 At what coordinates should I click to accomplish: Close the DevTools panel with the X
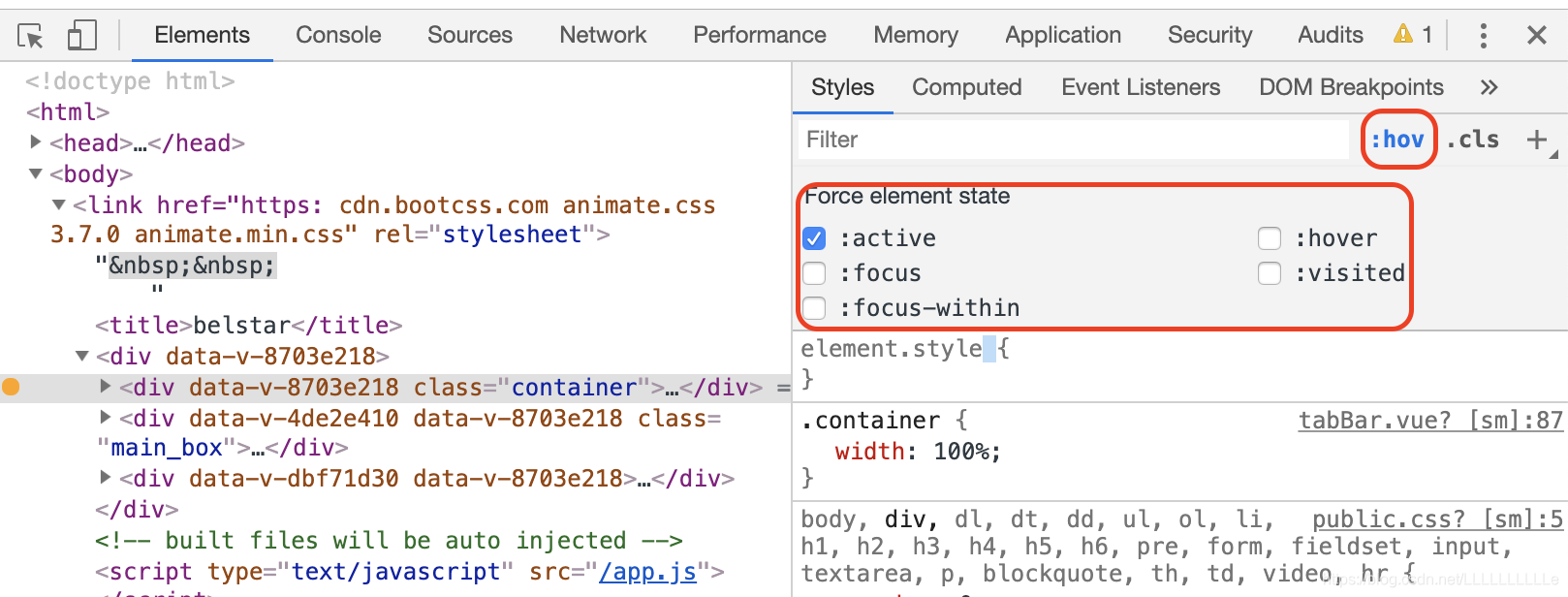pyautogui.click(x=1536, y=36)
